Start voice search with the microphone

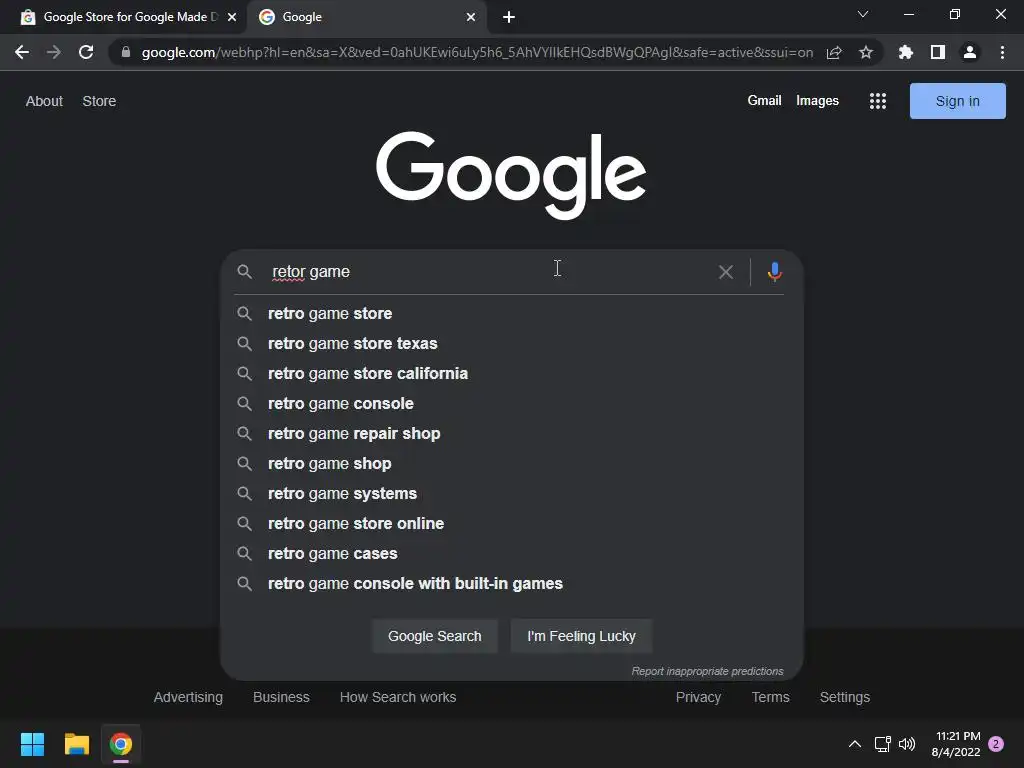[775, 272]
